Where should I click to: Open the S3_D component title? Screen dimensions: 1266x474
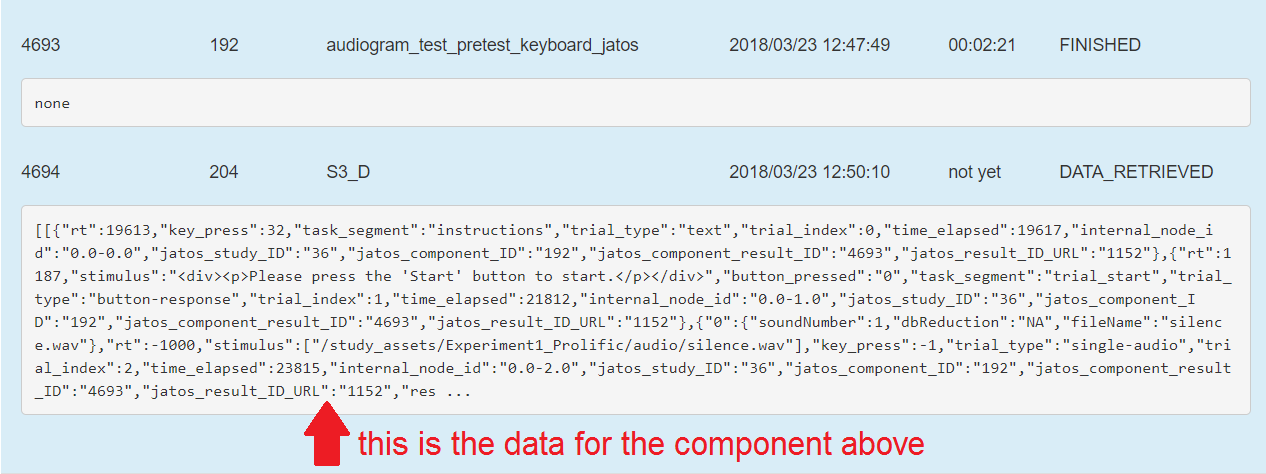tap(348, 172)
